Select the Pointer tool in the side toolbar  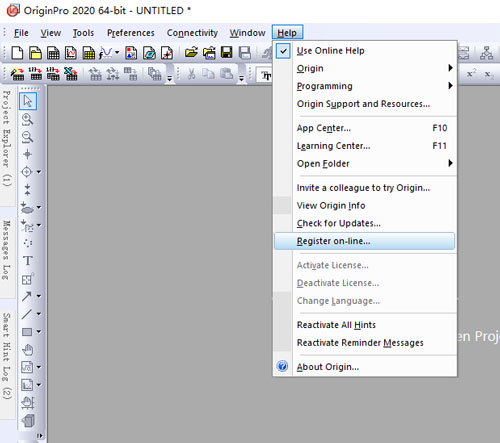[28, 101]
